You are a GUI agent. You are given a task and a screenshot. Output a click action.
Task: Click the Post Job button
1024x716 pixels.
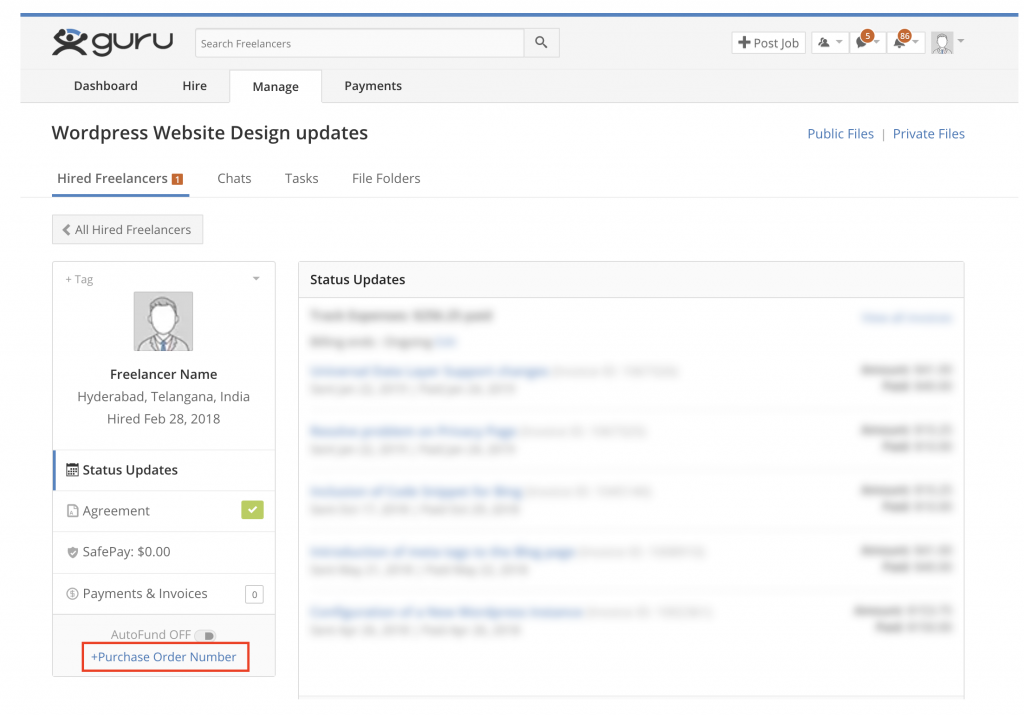(x=769, y=43)
